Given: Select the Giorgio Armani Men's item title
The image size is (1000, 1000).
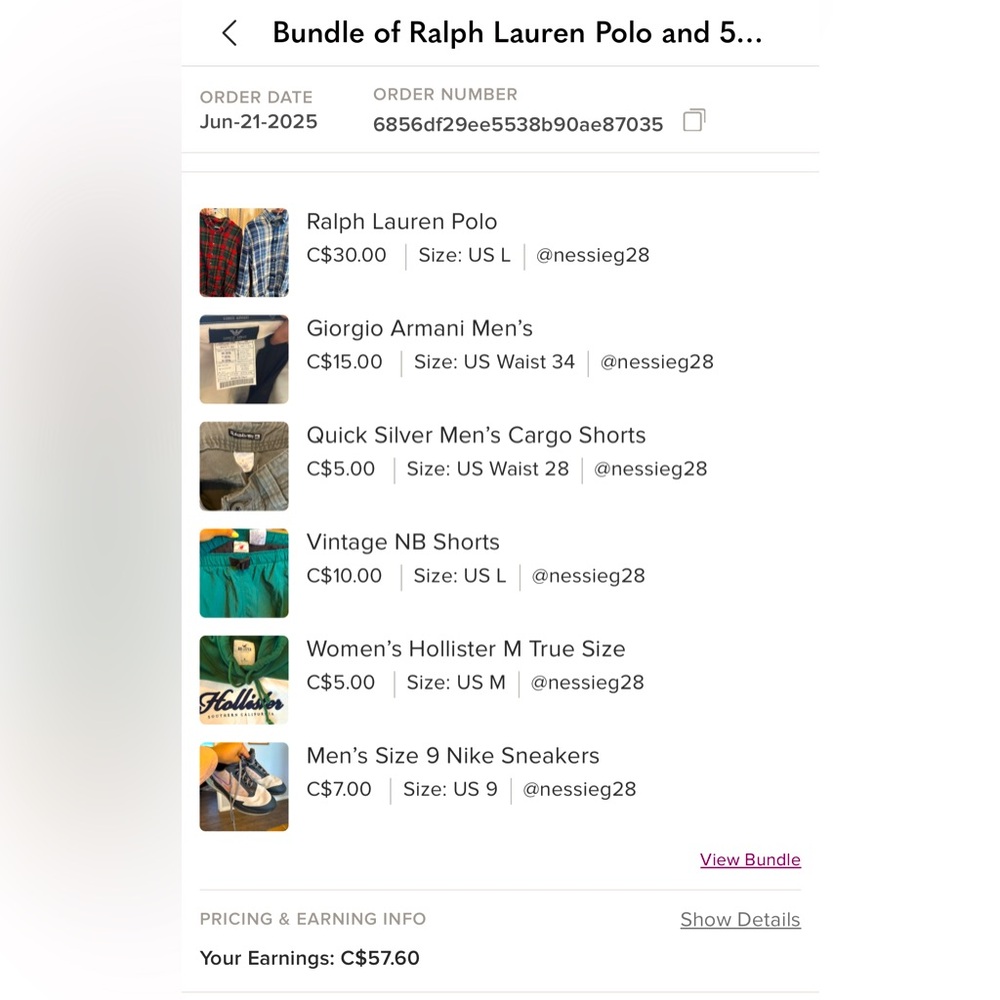Looking at the screenshot, I should 420,328.
